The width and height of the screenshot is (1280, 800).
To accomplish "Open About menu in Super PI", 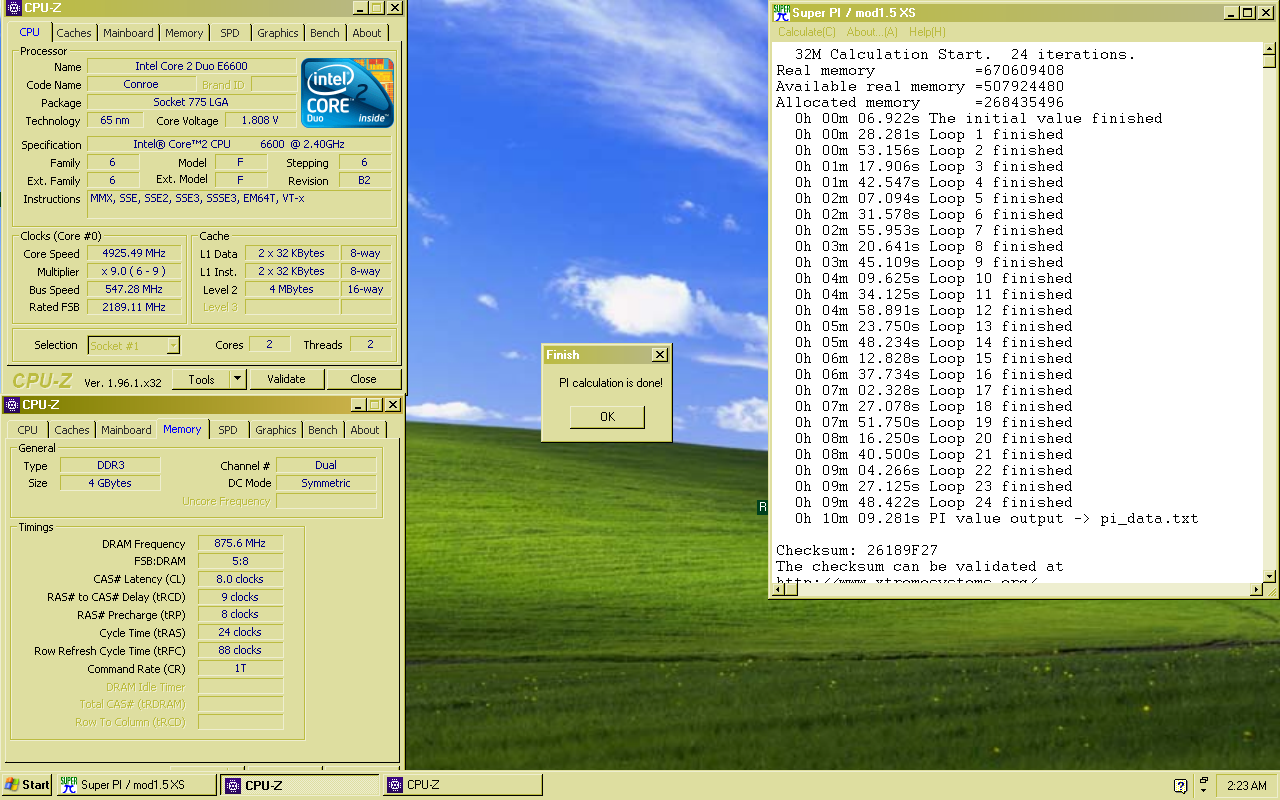I will pos(872,32).
